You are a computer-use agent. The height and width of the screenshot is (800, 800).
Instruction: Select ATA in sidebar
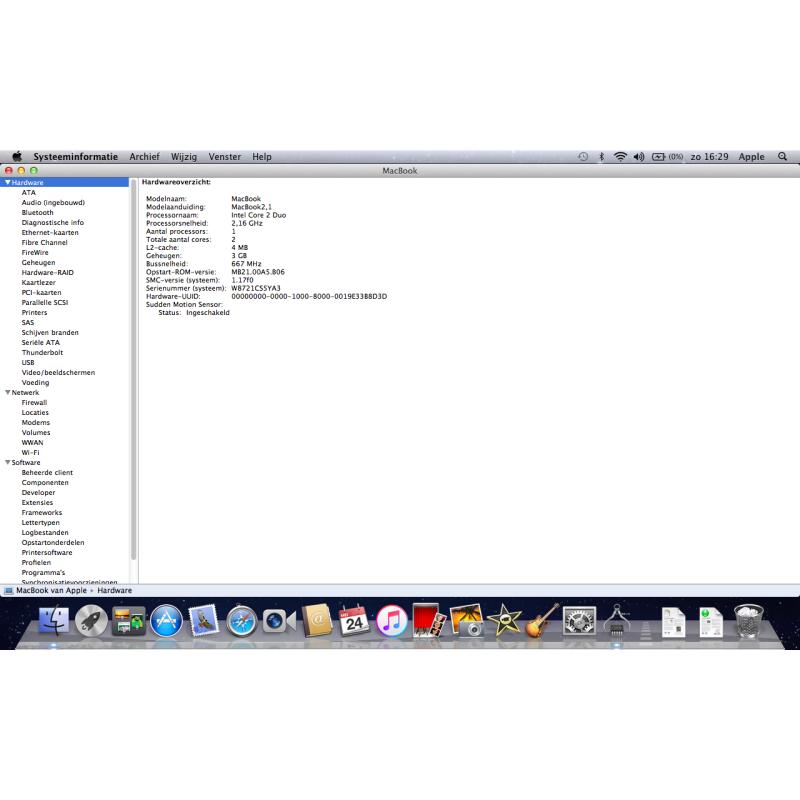point(29,192)
